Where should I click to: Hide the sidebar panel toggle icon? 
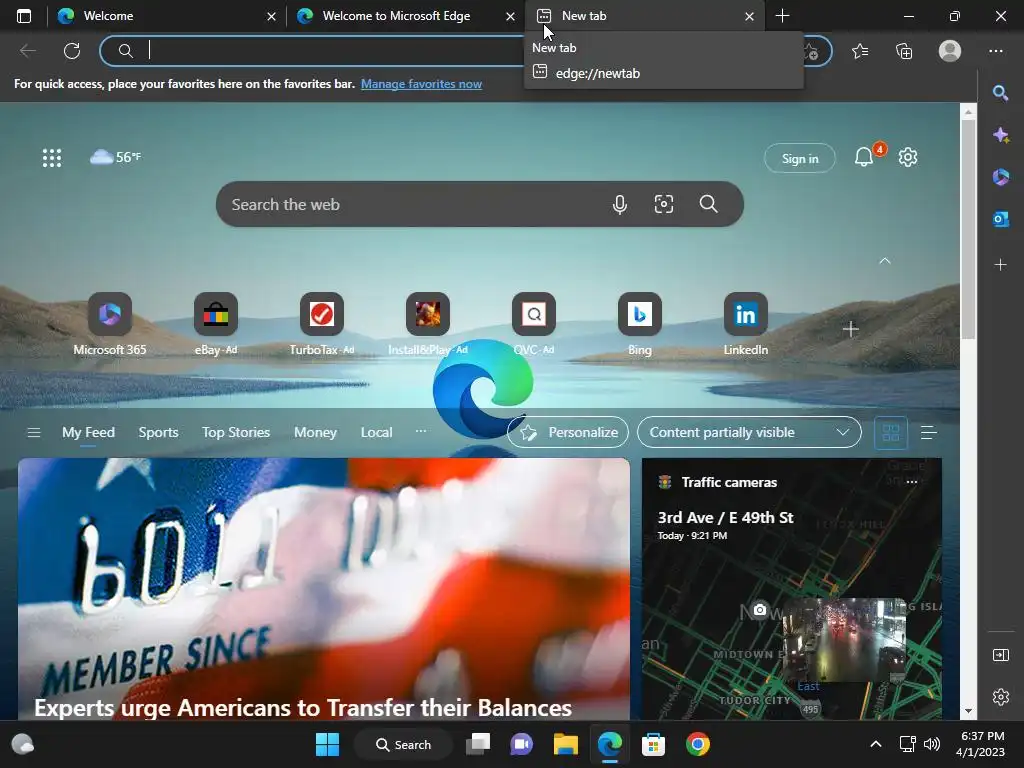1000,655
